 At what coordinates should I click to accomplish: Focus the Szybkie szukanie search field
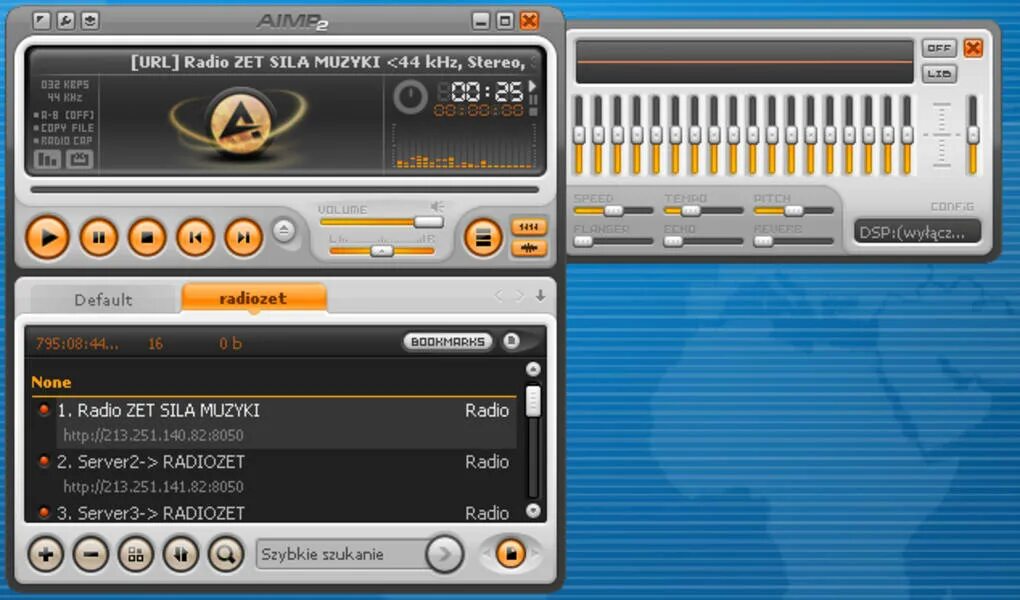(x=342, y=554)
